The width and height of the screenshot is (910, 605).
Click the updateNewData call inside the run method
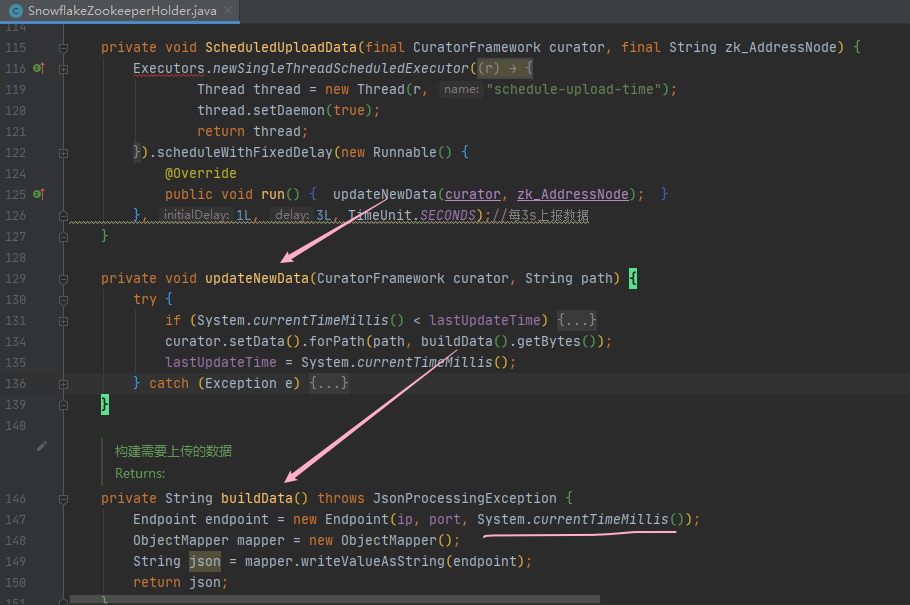click(x=384, y=194)
